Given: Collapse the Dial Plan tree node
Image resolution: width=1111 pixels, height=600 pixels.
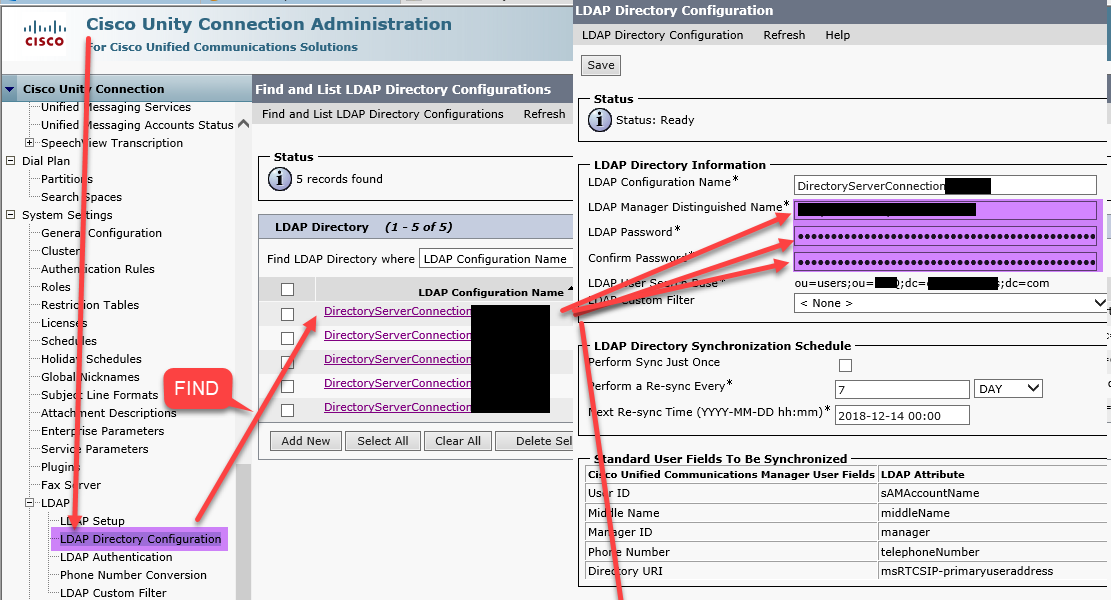Looking at the screenshot, I should (11, 161).
